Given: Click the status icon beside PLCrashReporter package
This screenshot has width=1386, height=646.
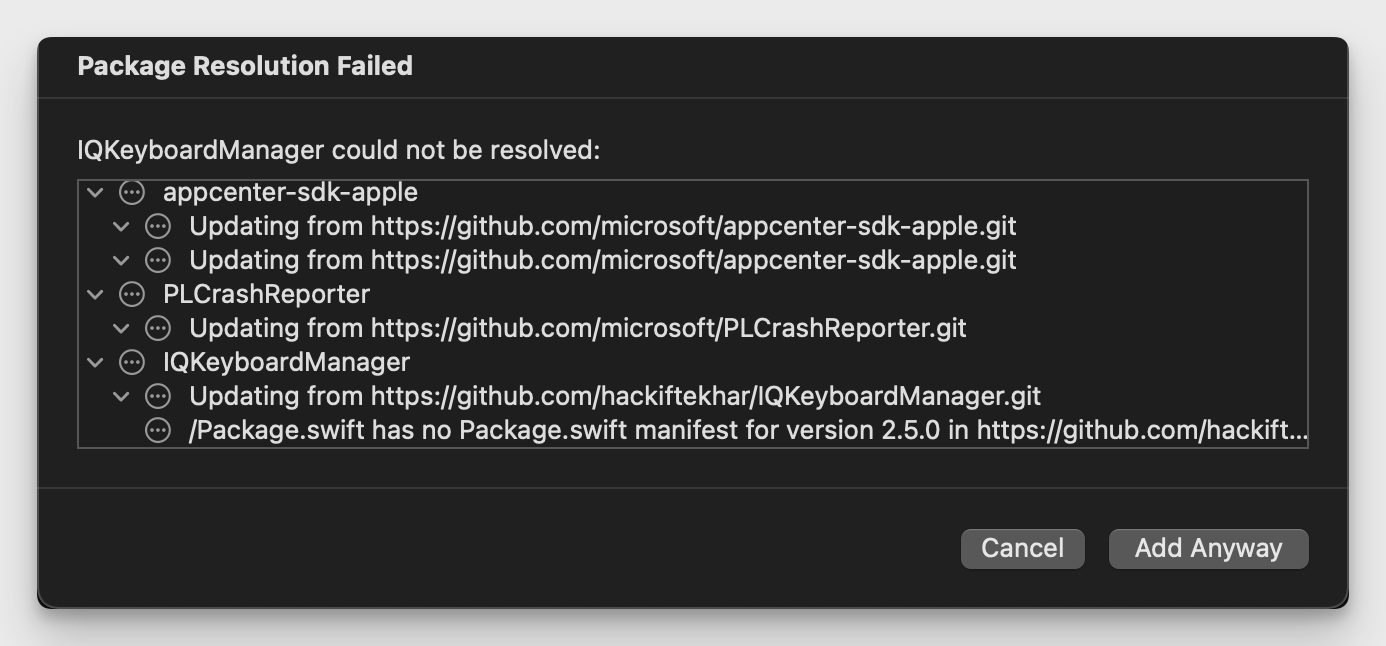Looking at the screenshot, I should coord(132,294).
